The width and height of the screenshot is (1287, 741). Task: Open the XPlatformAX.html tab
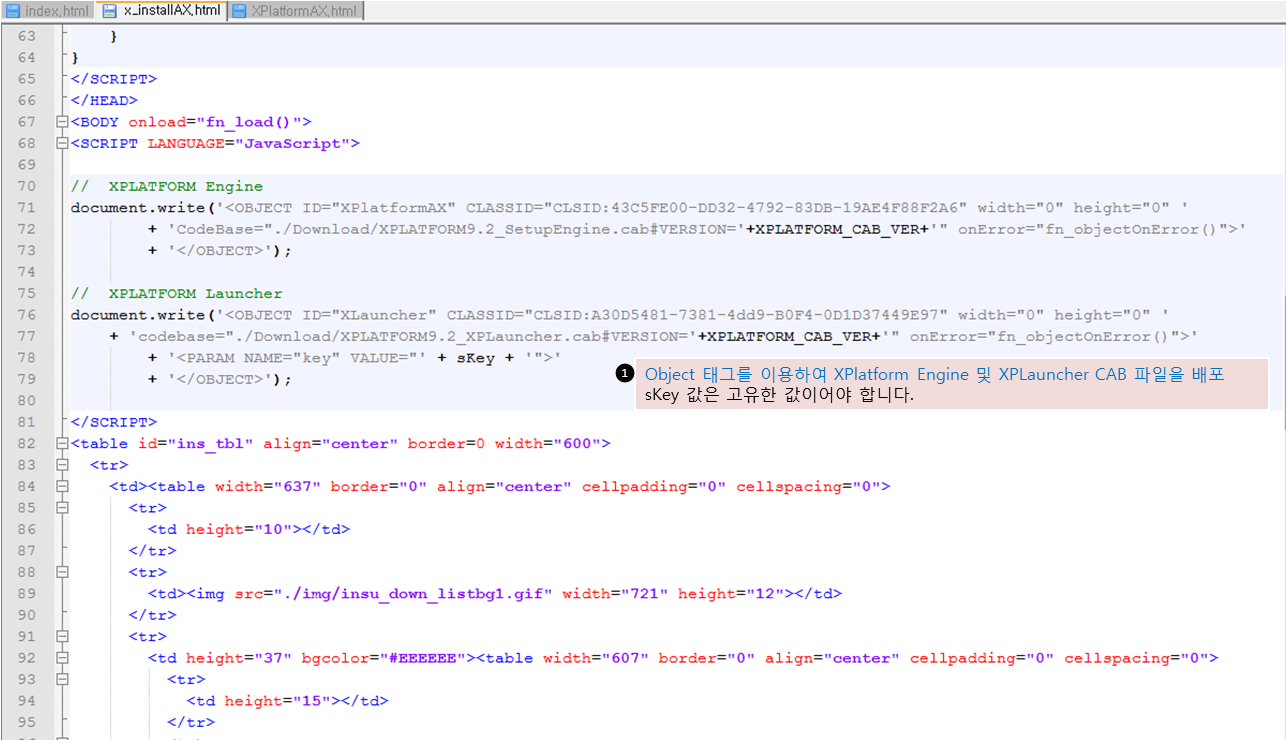(304, 12)
